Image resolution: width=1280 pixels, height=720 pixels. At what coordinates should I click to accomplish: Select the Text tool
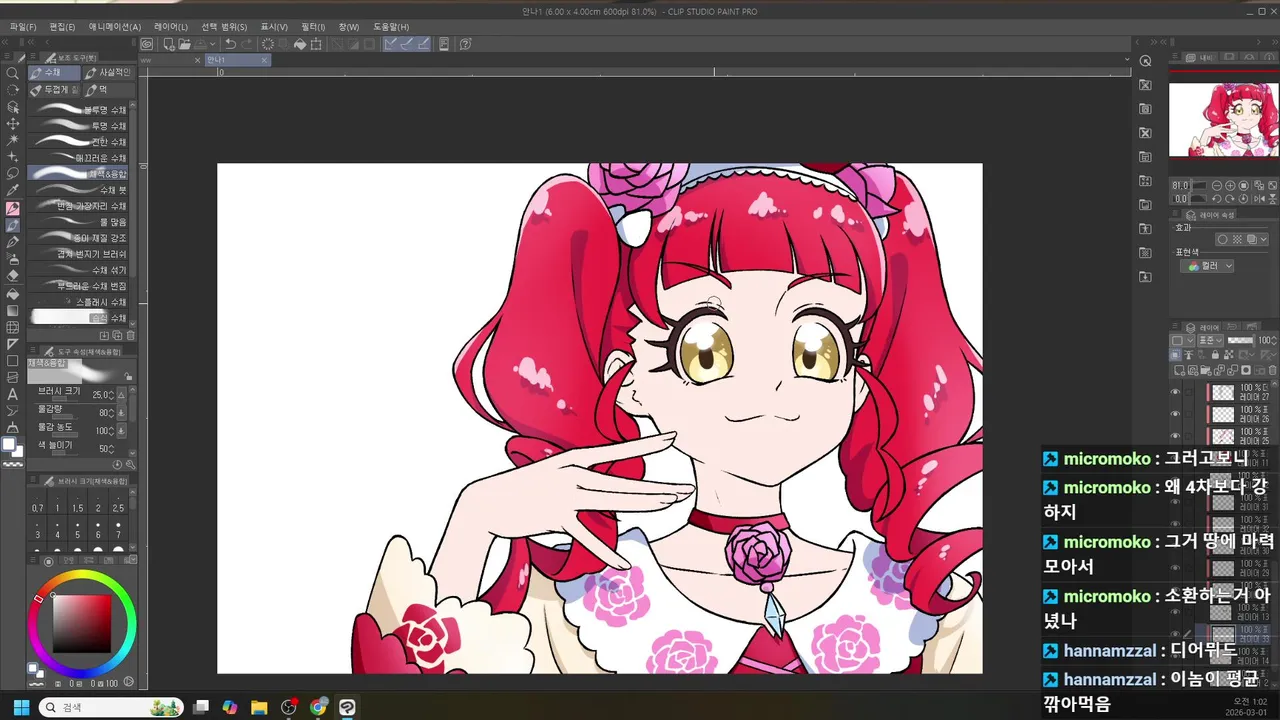coord(13,395)
